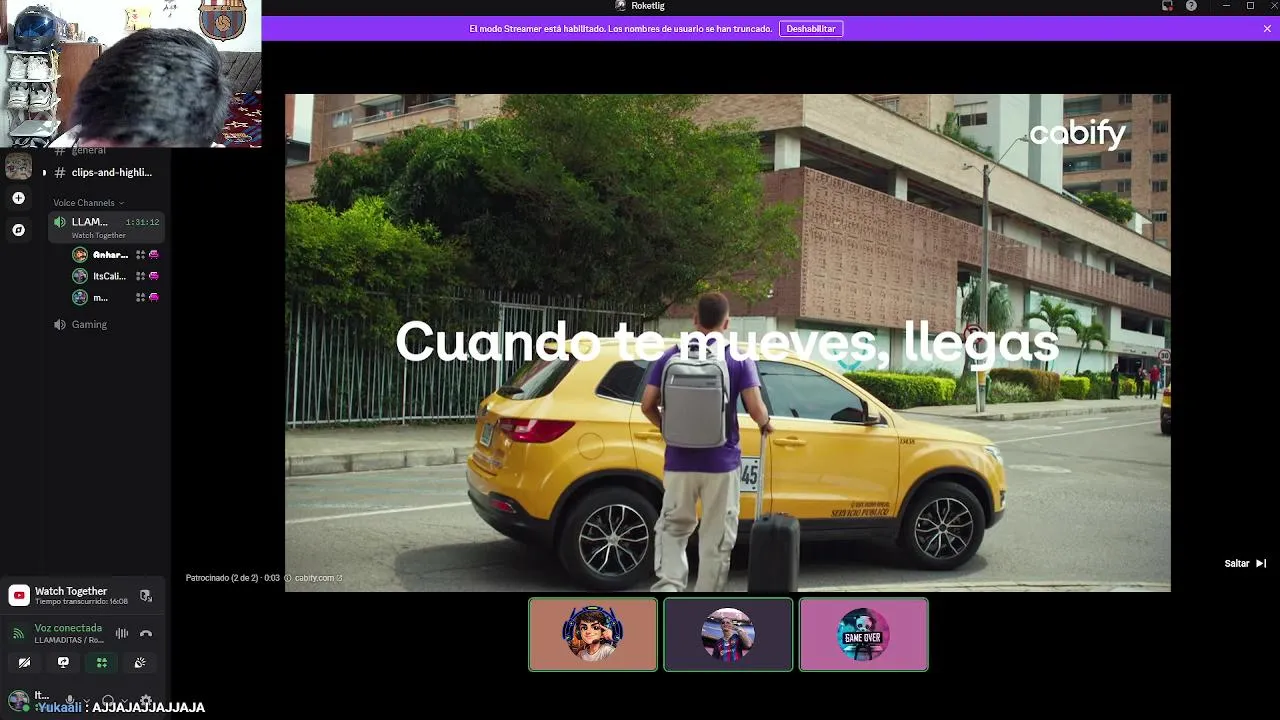
Task: Select the headphones-avatar participant tile
Action: tap(593, 634)
